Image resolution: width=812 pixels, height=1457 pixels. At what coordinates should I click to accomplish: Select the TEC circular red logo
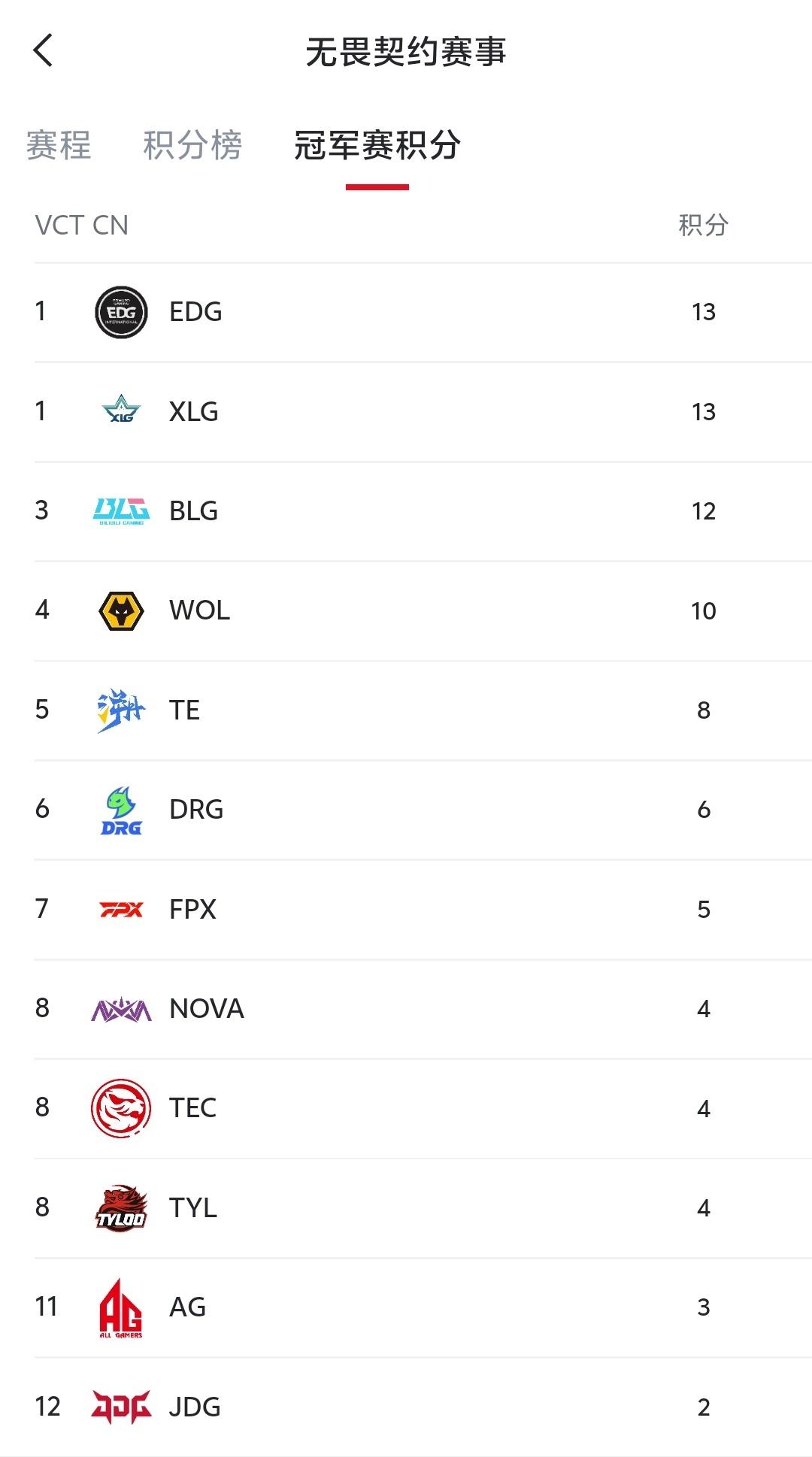(x=121, y=1108)
